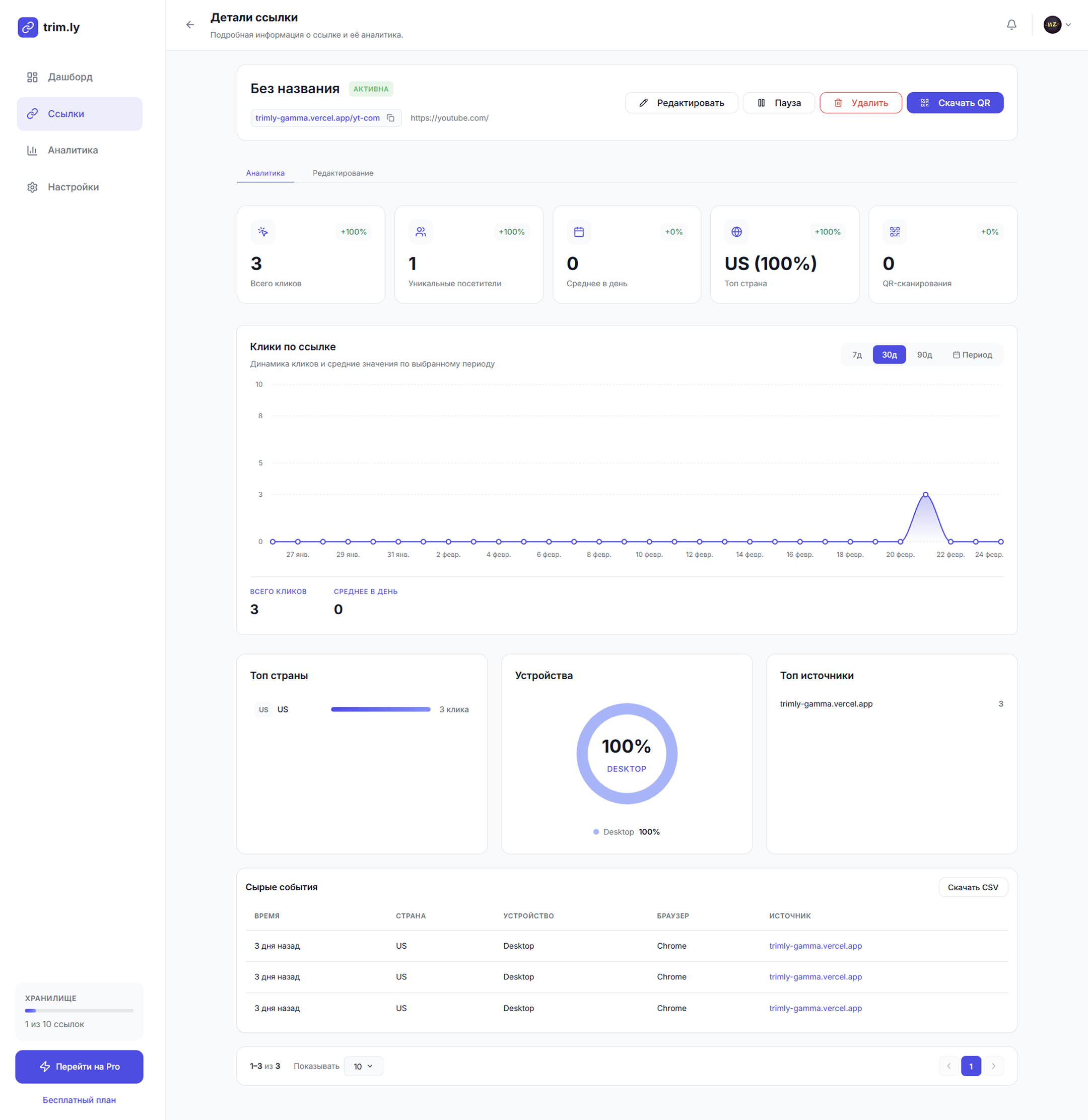Open Аналитика in the sidebar
Image resolution: width=1088 pixels, height=1120 pixels.
pyautogui.click(x=73, y=150)
